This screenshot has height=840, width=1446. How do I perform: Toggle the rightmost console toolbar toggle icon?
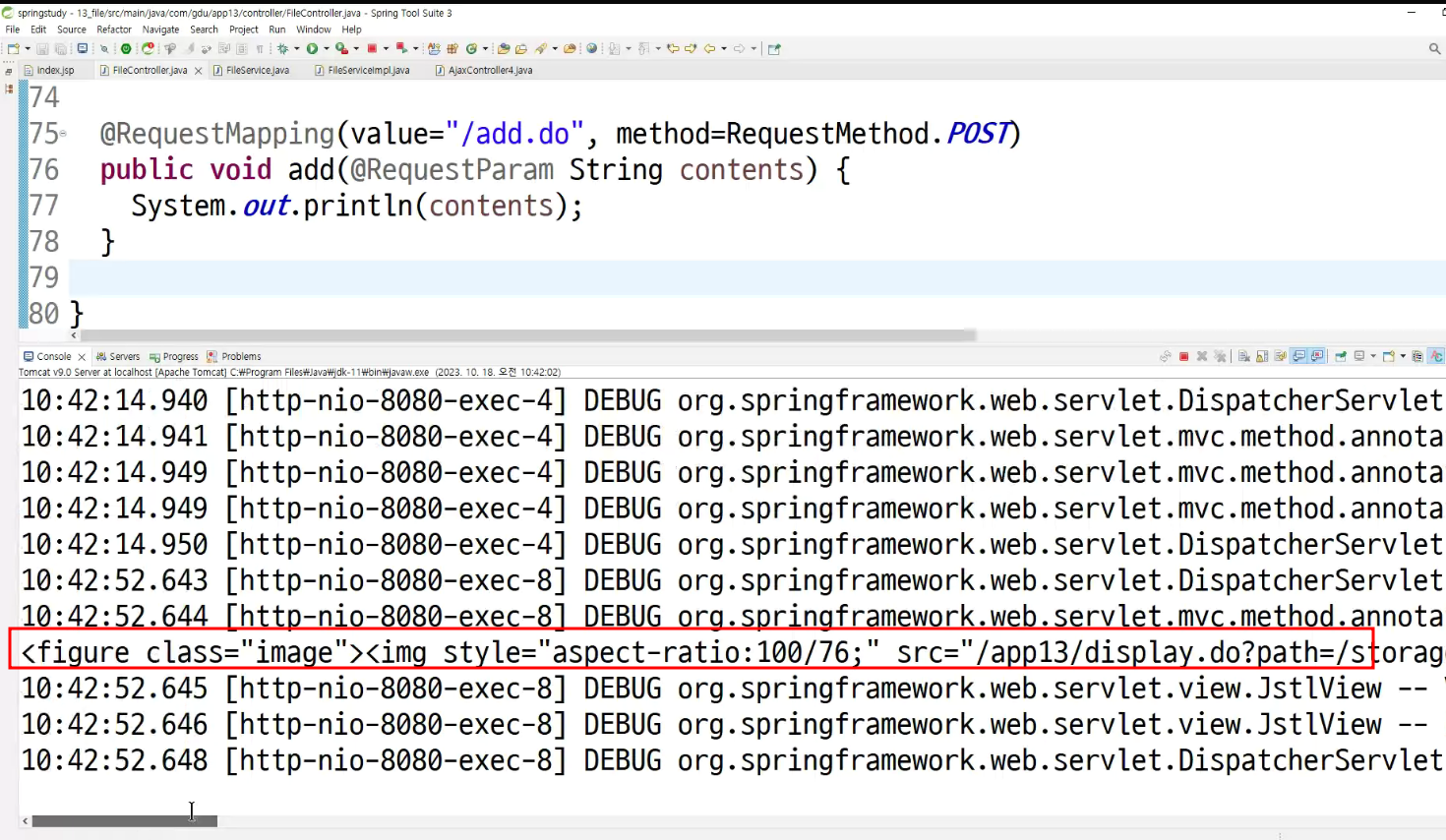[1437, 356]
